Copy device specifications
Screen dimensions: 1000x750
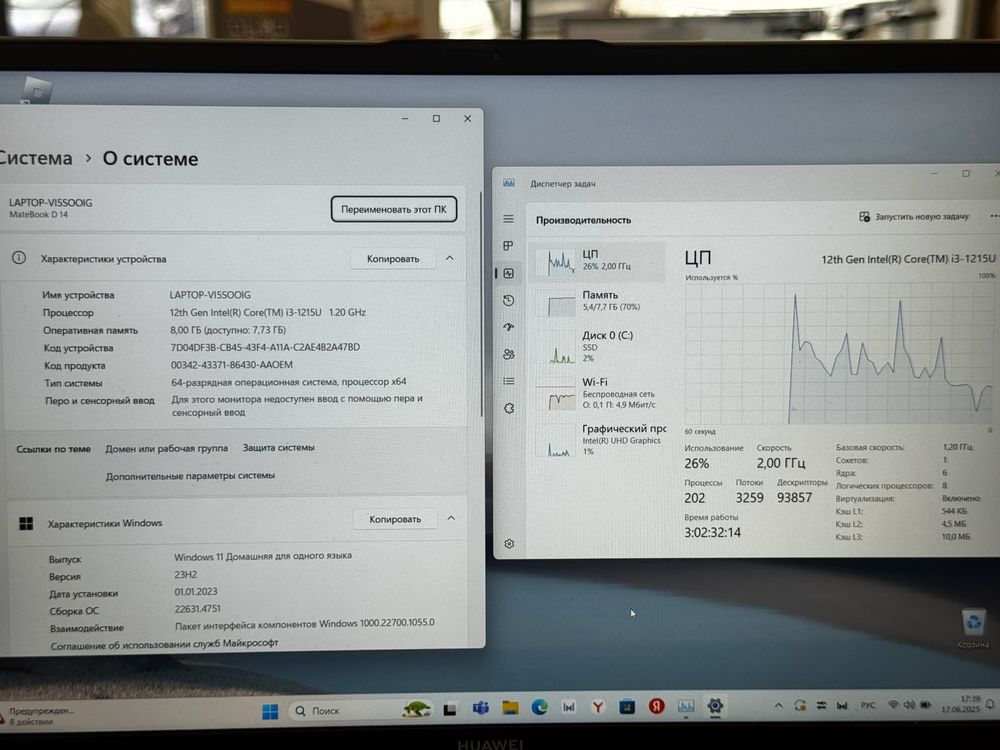coord(393,259)
